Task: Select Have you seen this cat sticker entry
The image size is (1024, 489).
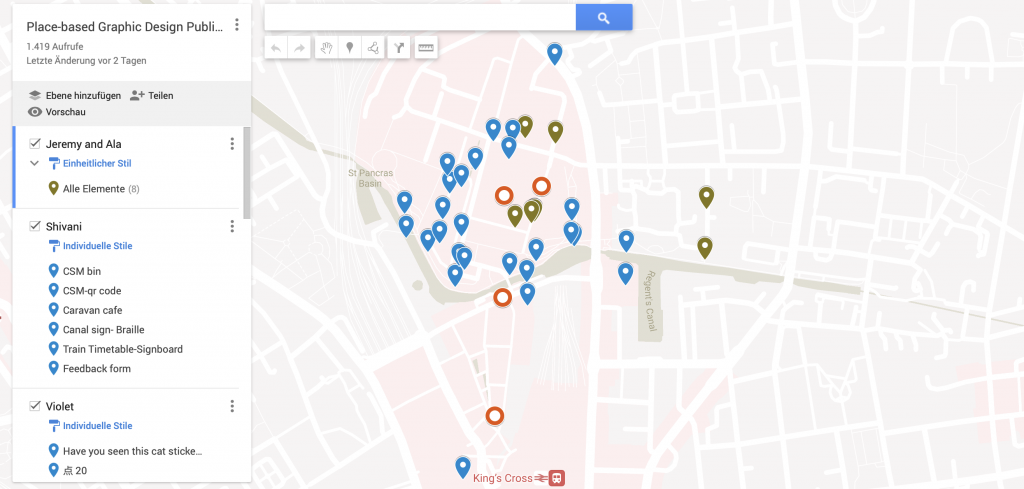Action: click(x=133, y=451)
